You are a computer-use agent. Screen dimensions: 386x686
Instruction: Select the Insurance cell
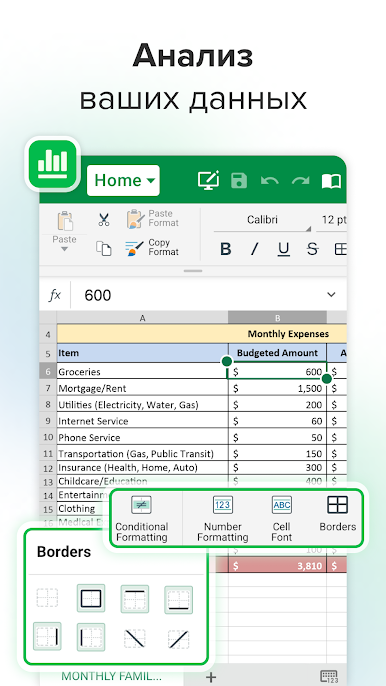pos(143,467)
